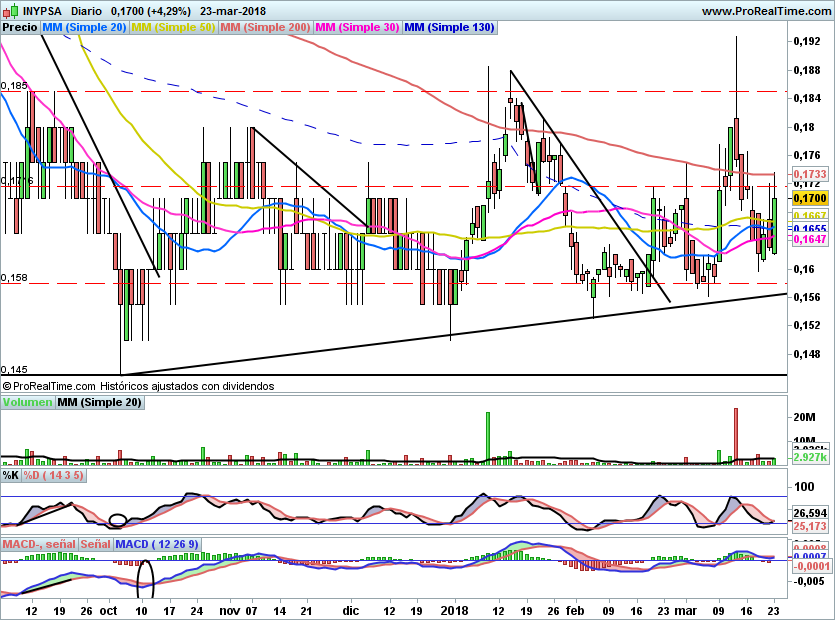Click the 26,594 stochastic %K value
This screenshot has width=835, height=620.
[810, 513]
